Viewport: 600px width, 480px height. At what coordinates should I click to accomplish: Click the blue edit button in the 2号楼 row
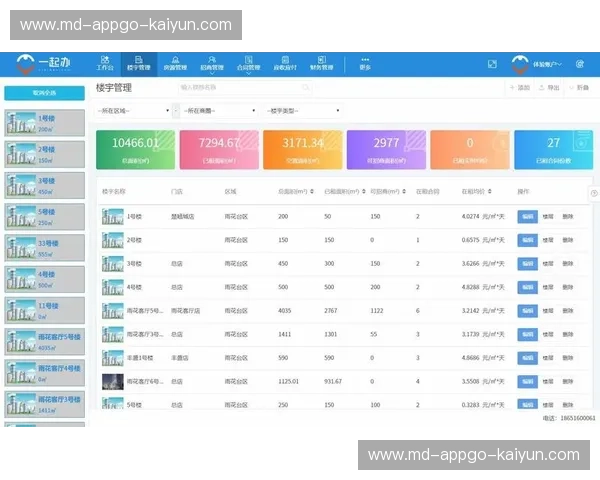click(x=528, y=240)
